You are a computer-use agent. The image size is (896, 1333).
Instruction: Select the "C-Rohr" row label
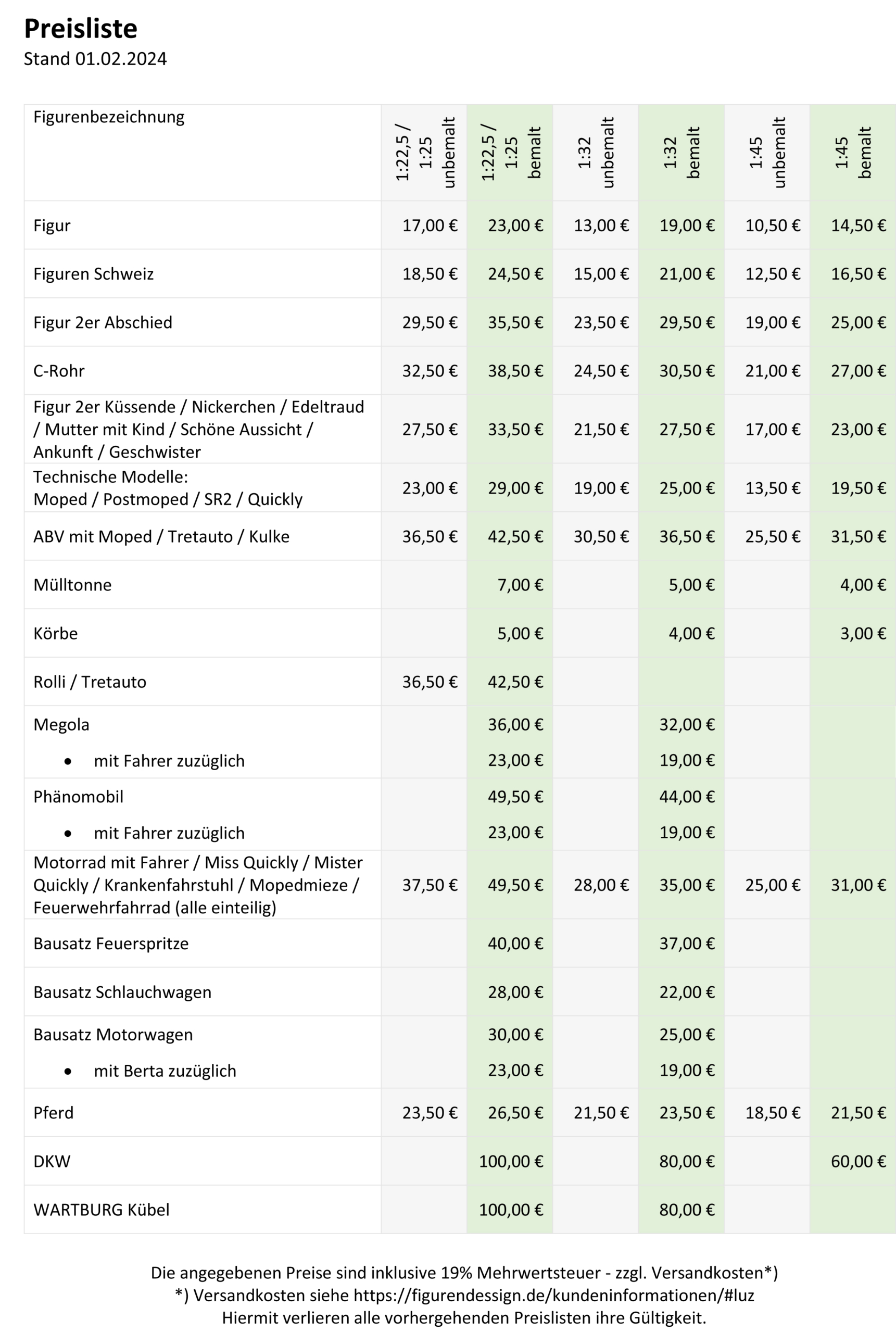click(59, 371)
